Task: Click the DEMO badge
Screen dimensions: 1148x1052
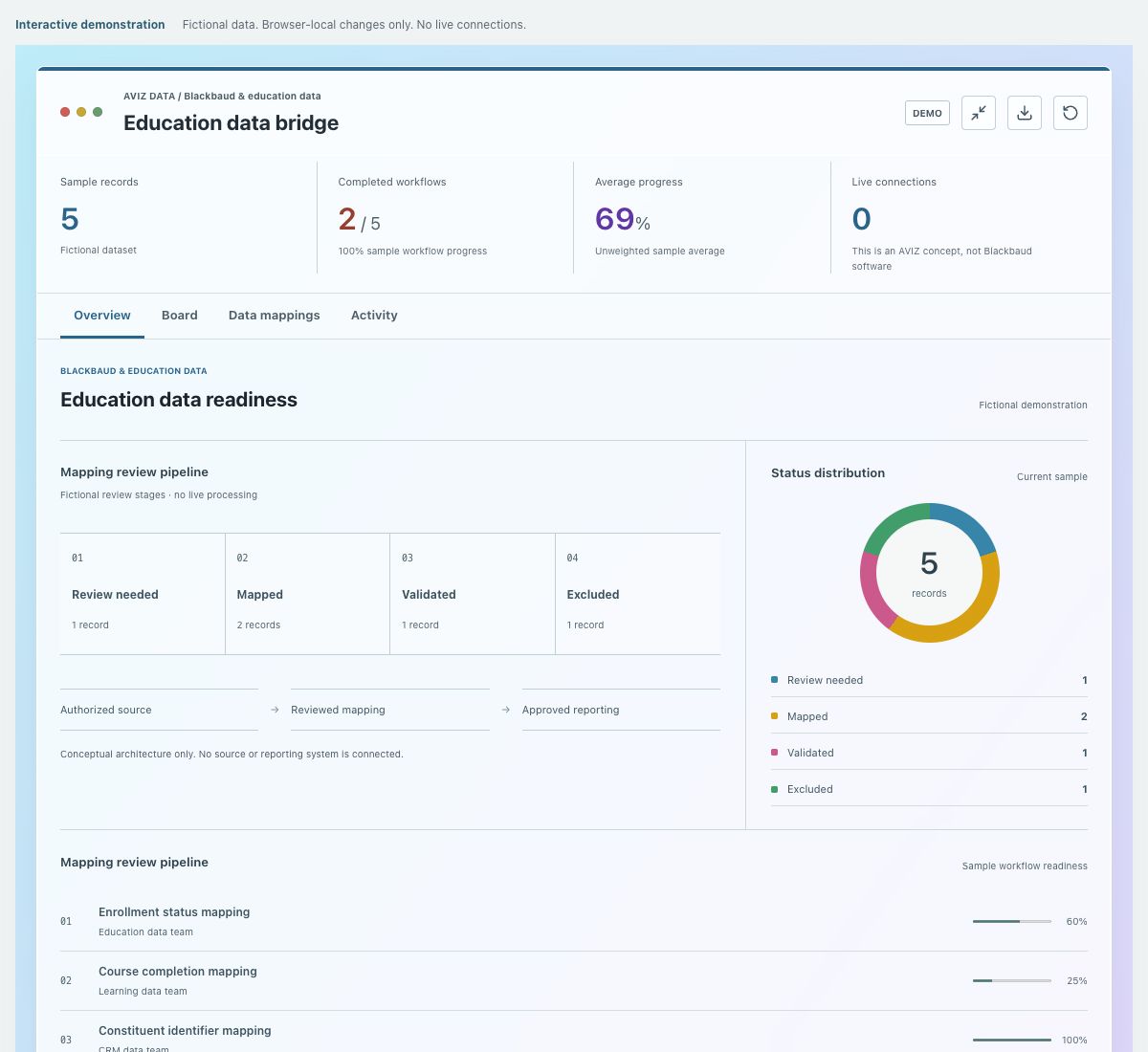Action: pos(927,113)
